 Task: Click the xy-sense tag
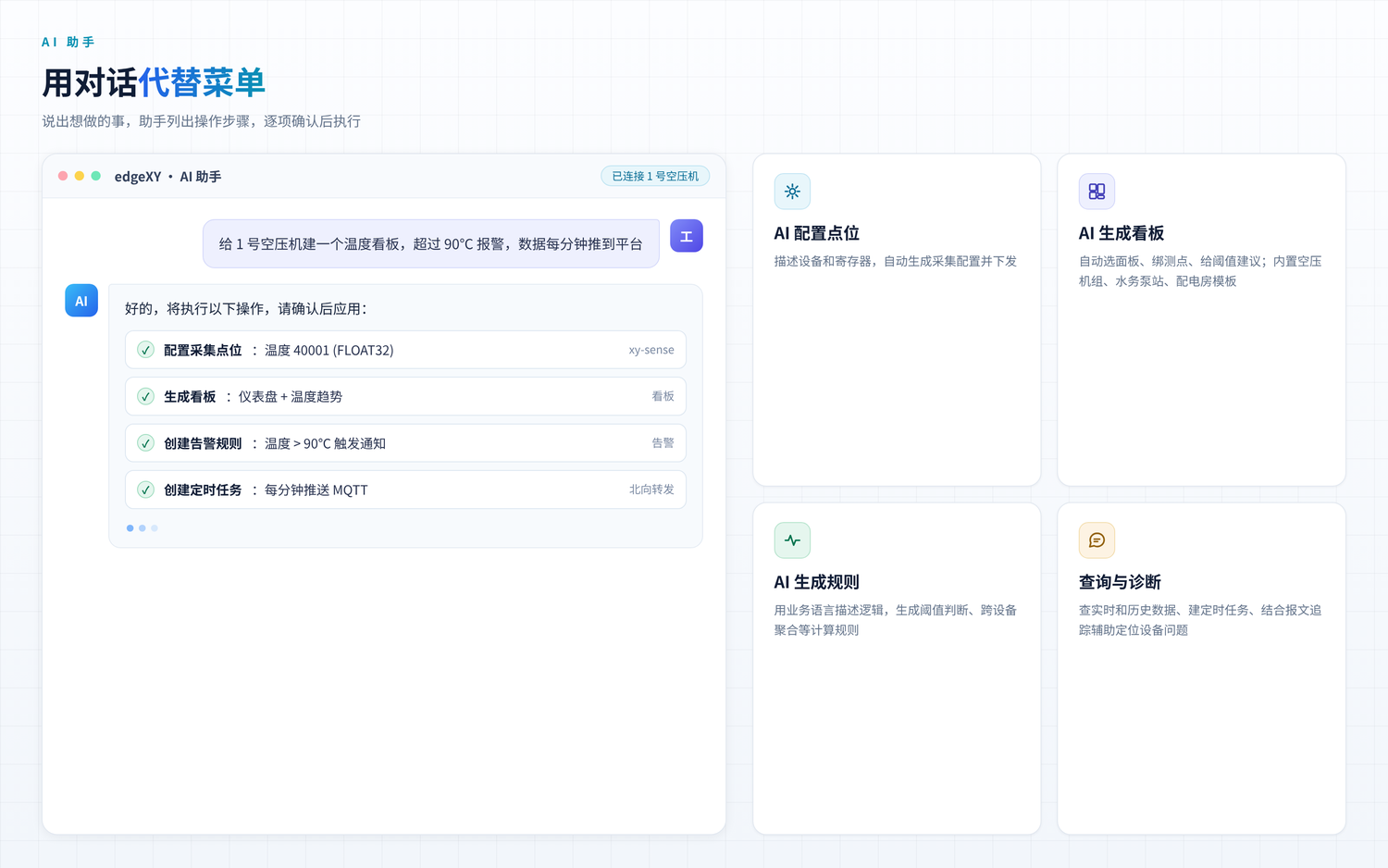pyautogui.click(x=651, y=350)
